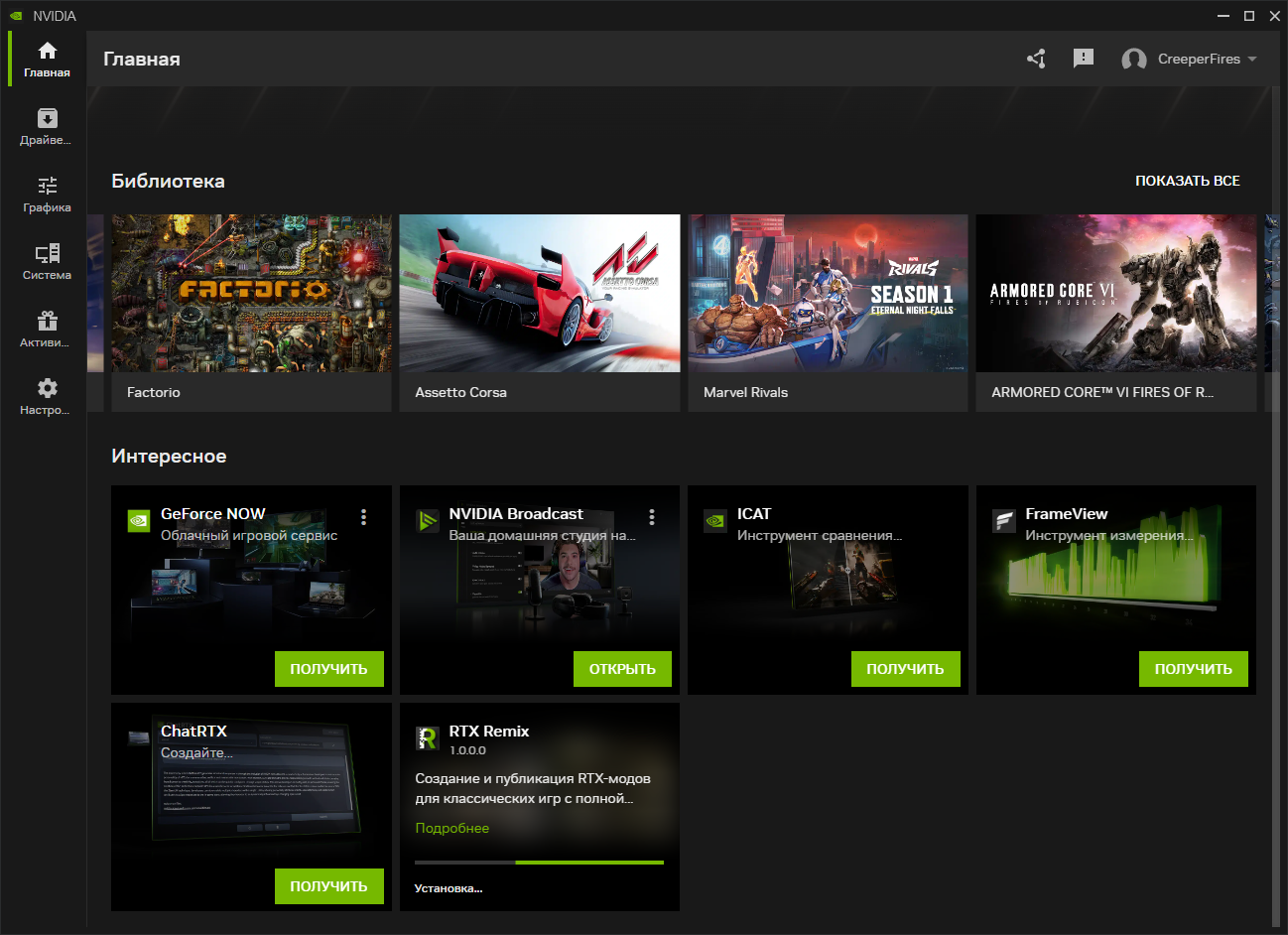Image resolution: width=1288 pixels, height=935 pixels.
Task: Click the ChatRTX app icon
Action: click(139, 737)
